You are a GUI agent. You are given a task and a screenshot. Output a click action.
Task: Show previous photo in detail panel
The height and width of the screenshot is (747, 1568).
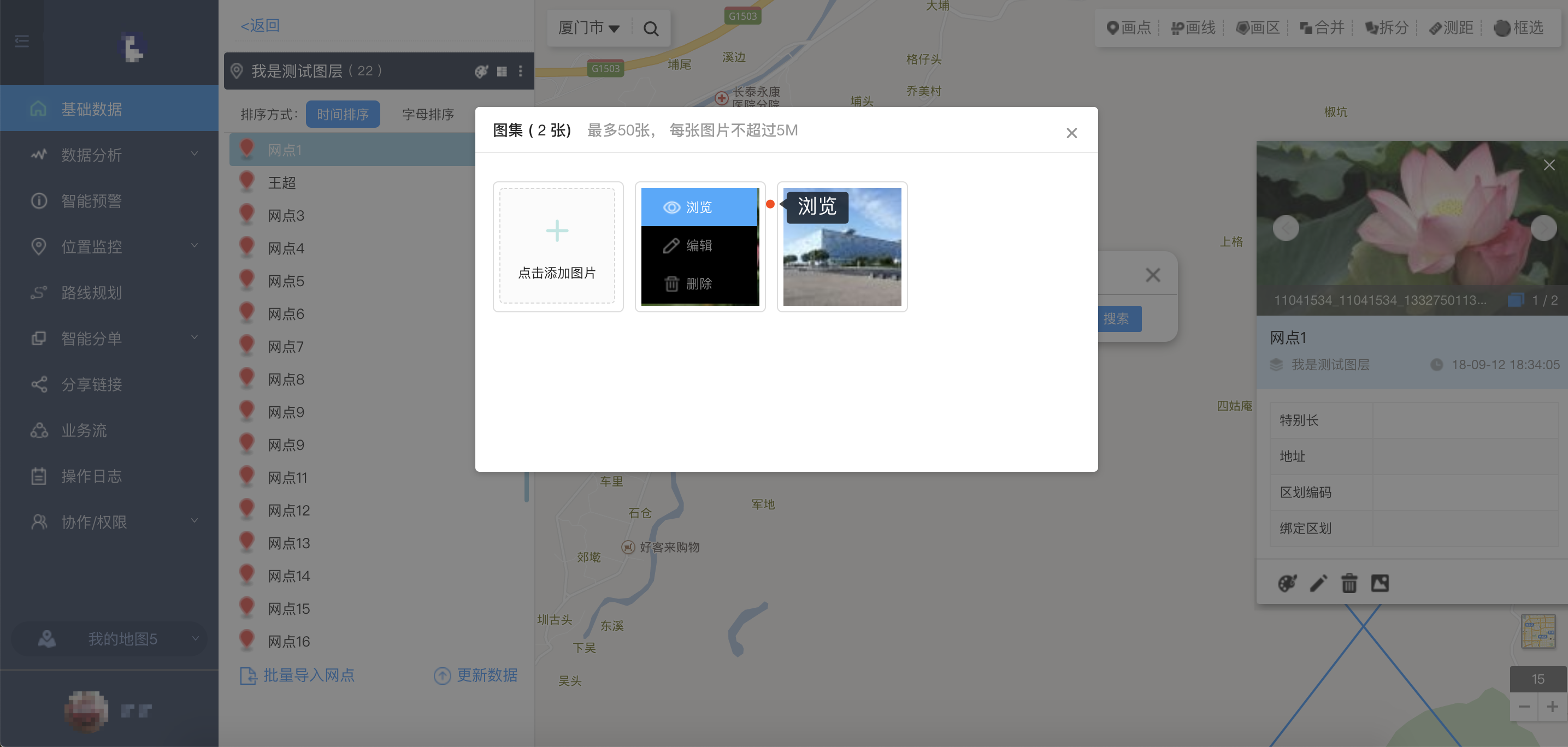1286,228
